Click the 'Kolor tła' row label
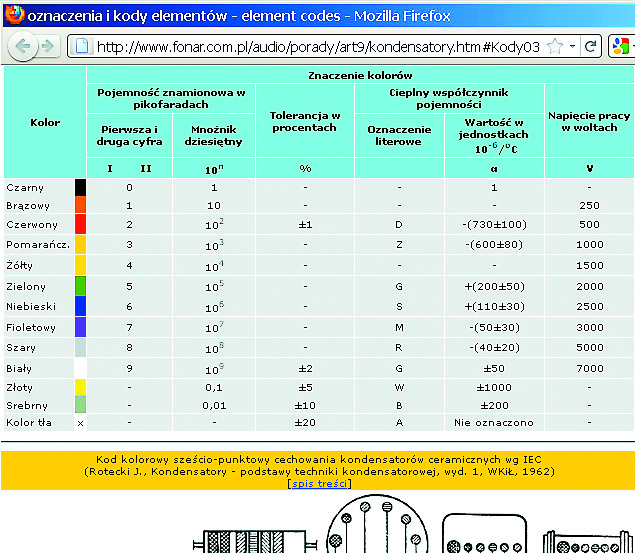 29,422
